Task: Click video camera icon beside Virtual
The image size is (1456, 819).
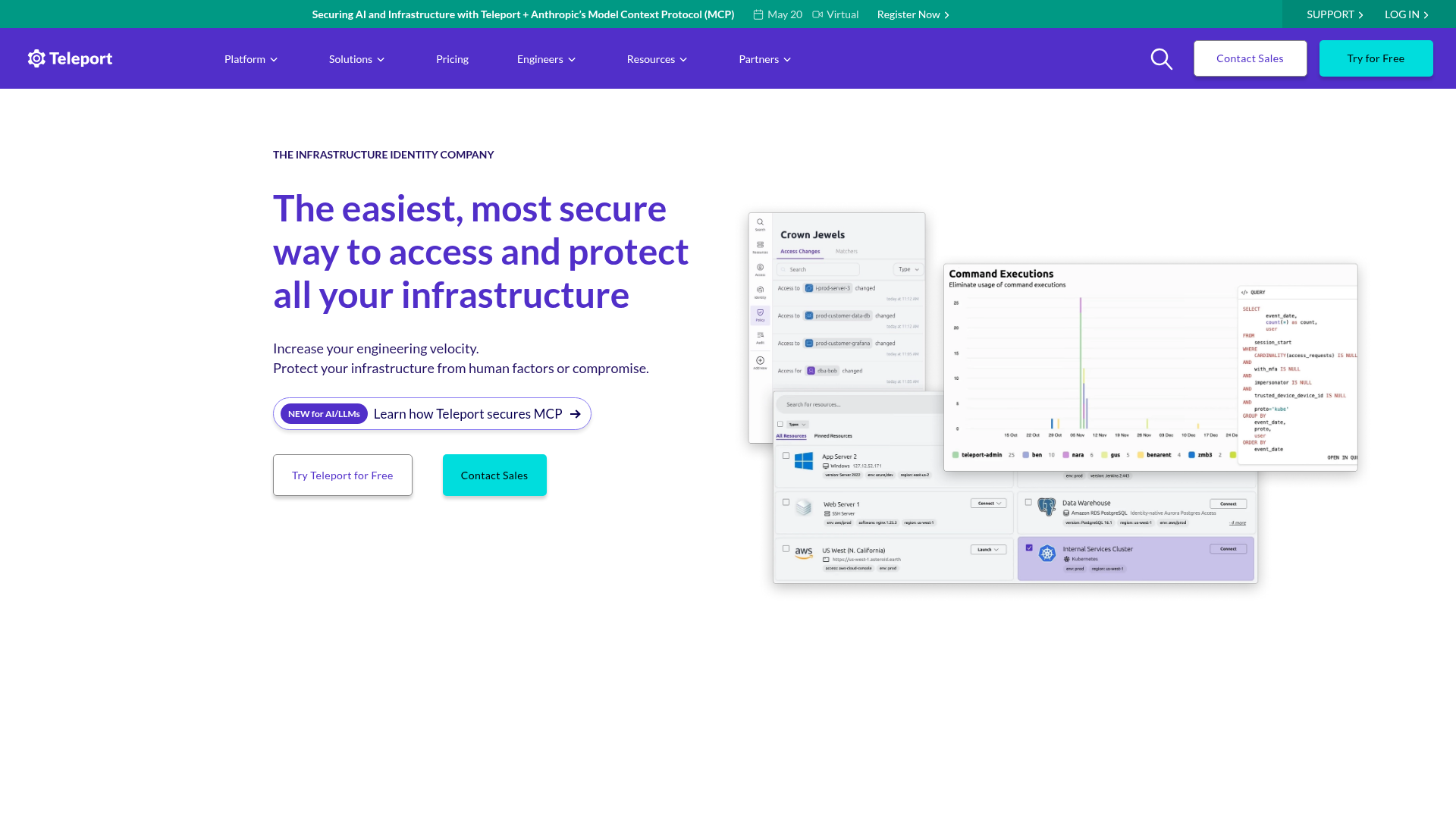Action: [x=817, y=14]
